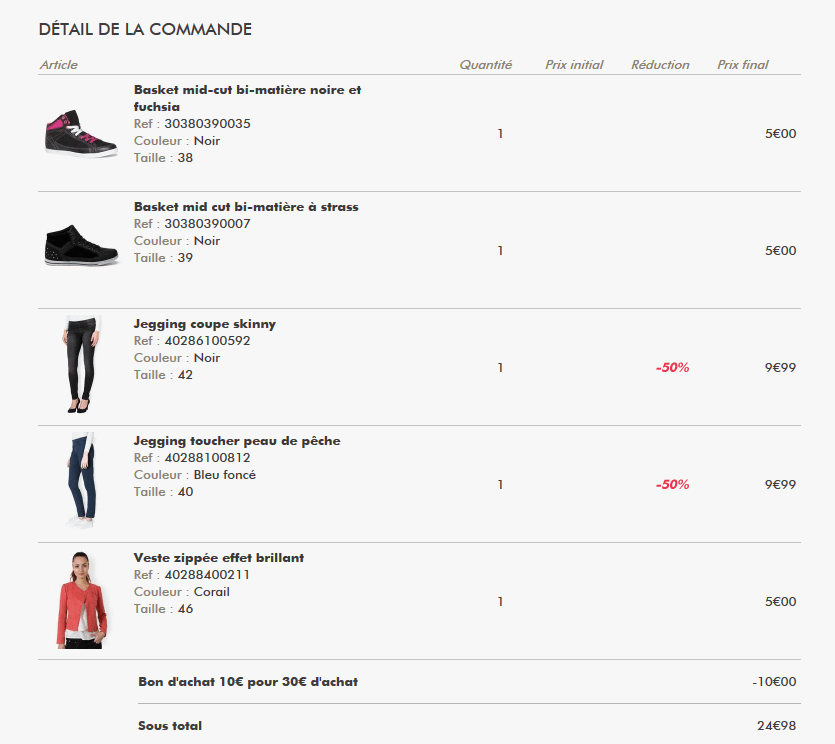835x744 pixels.
Task: Click the 'Article' column header
Action: point(59,65)
